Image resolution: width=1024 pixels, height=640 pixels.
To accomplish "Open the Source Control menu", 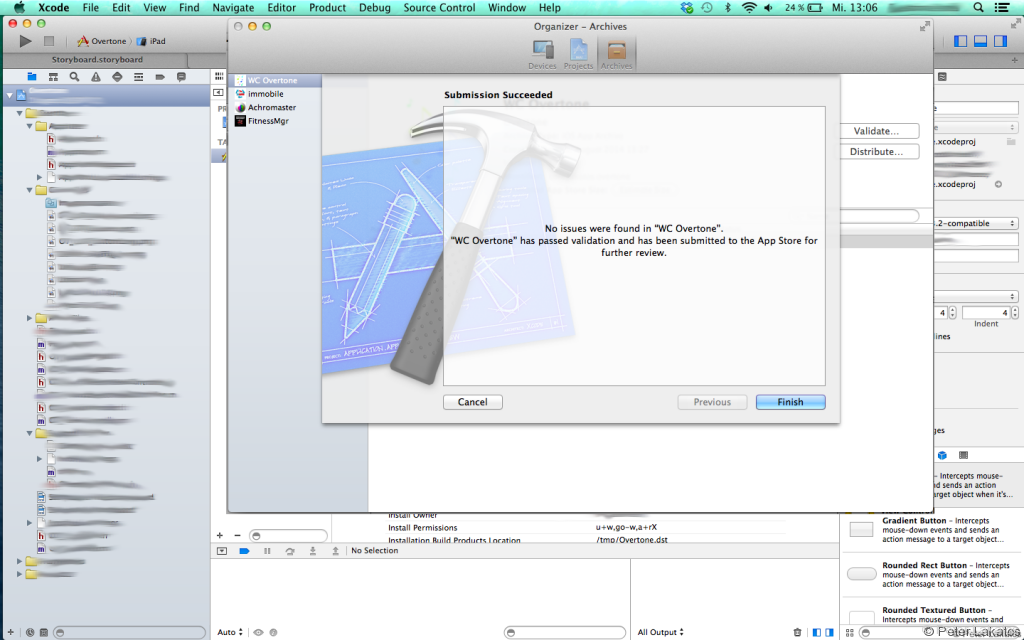I will pyautogui.click(x=439, y=8).
